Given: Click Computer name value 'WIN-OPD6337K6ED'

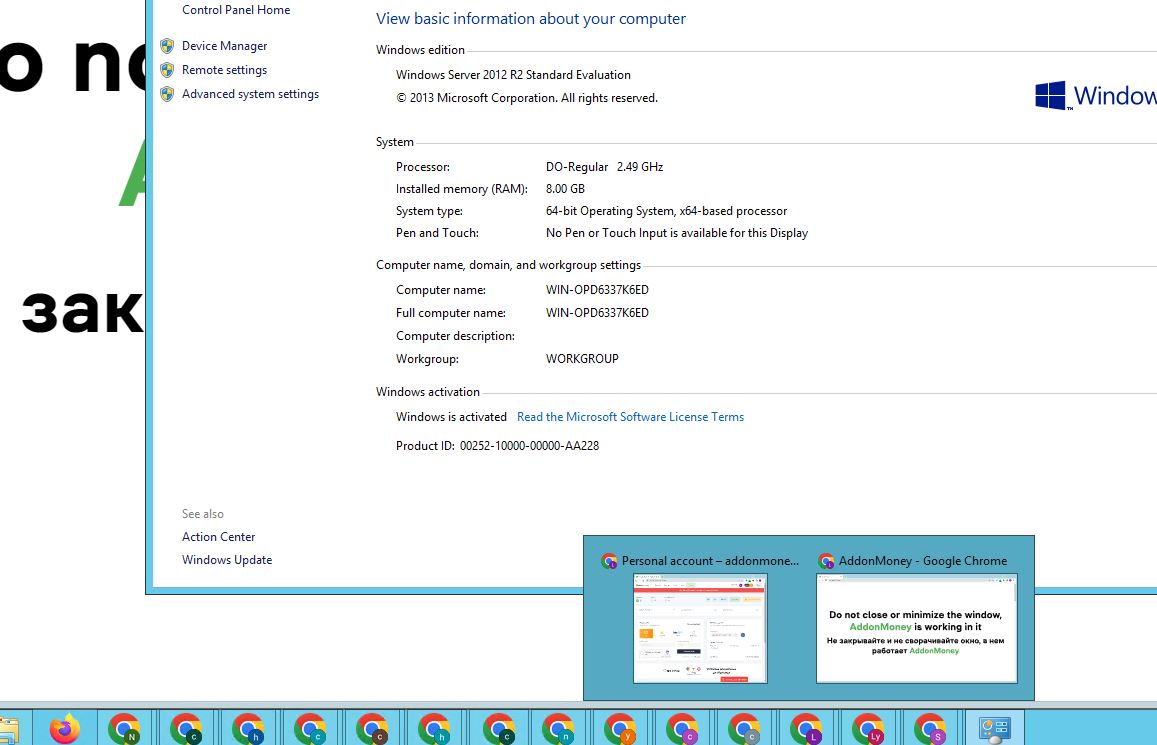Looking at the screenshot, I should click(x=597, y=290).
